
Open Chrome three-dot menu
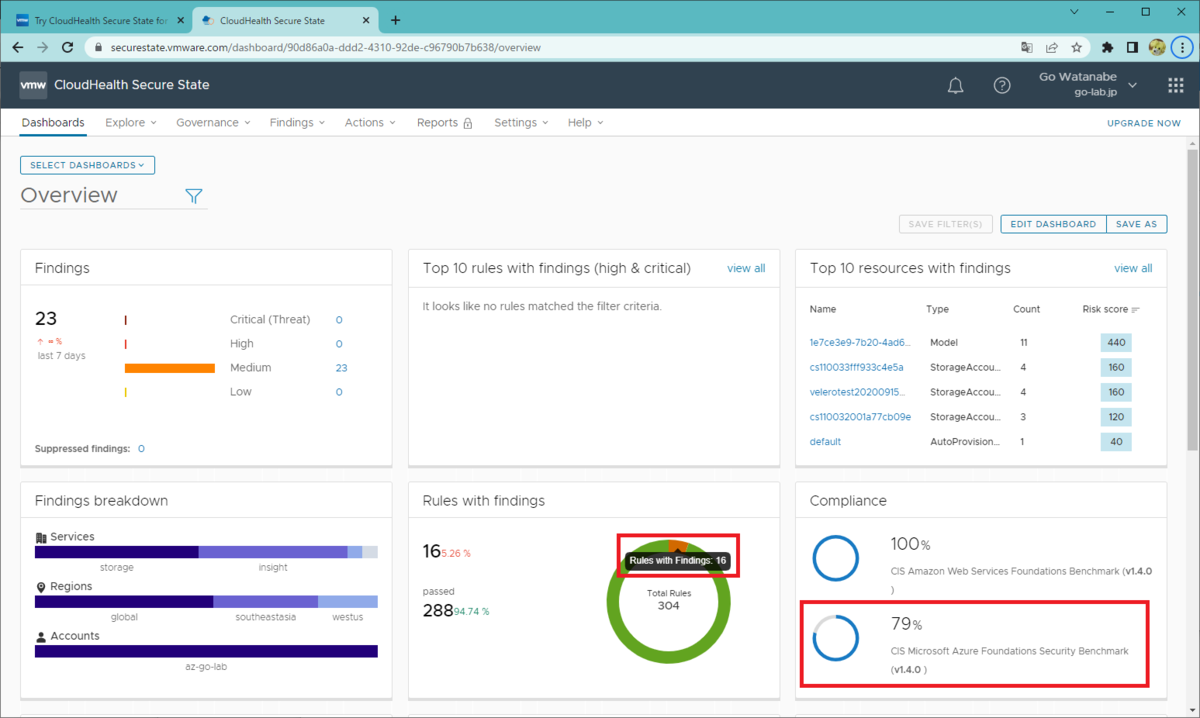click(1183, 47)
